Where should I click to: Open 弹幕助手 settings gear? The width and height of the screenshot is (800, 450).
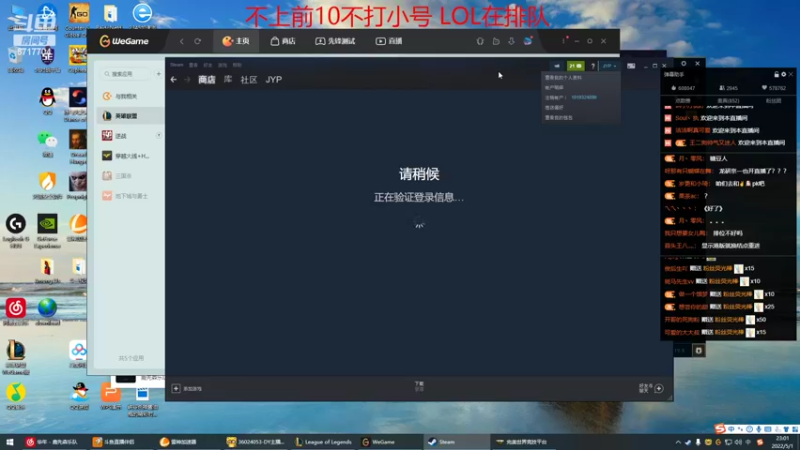(784, 74)
